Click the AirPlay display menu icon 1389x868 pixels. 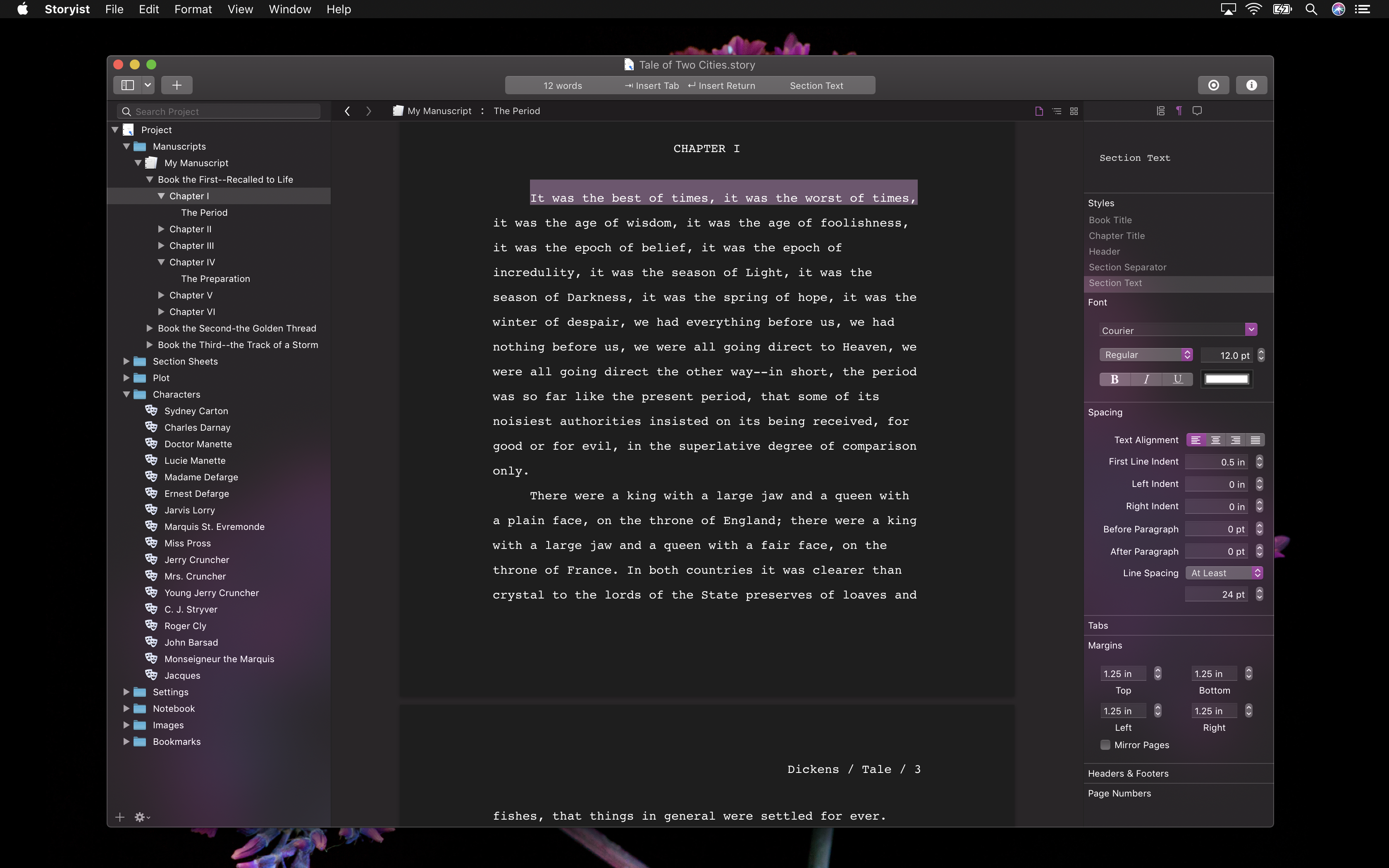click(1228, 9)
